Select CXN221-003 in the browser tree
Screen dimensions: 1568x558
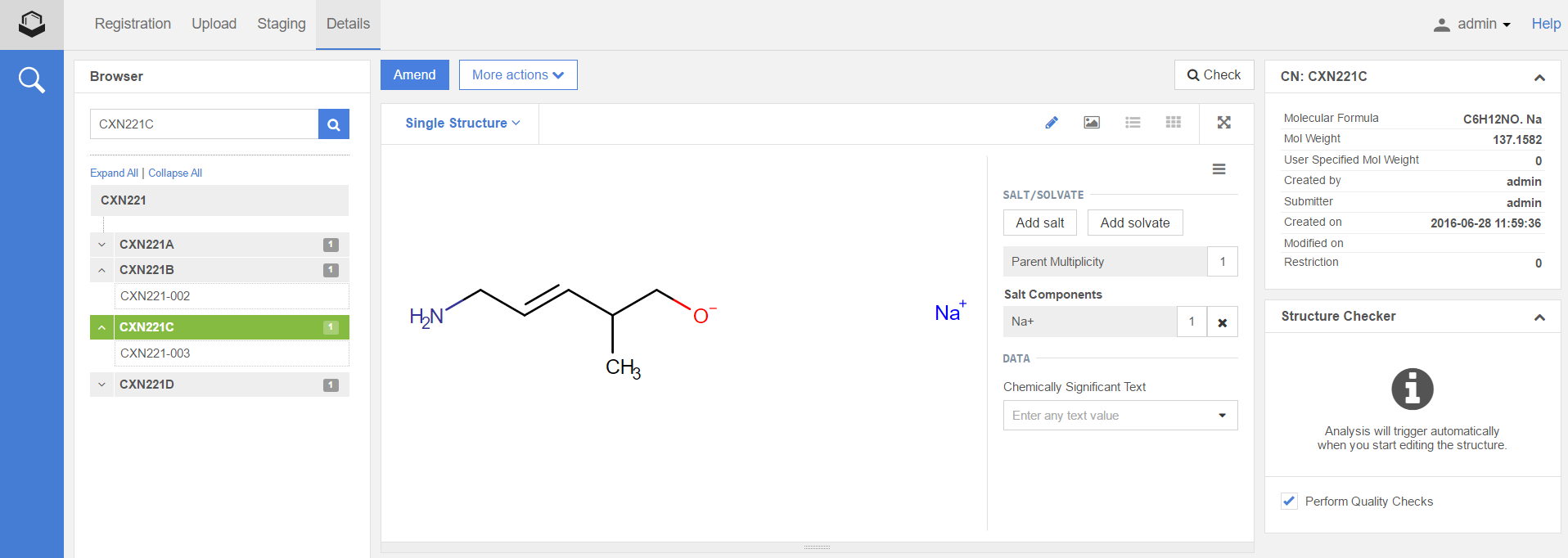[155, 353]
